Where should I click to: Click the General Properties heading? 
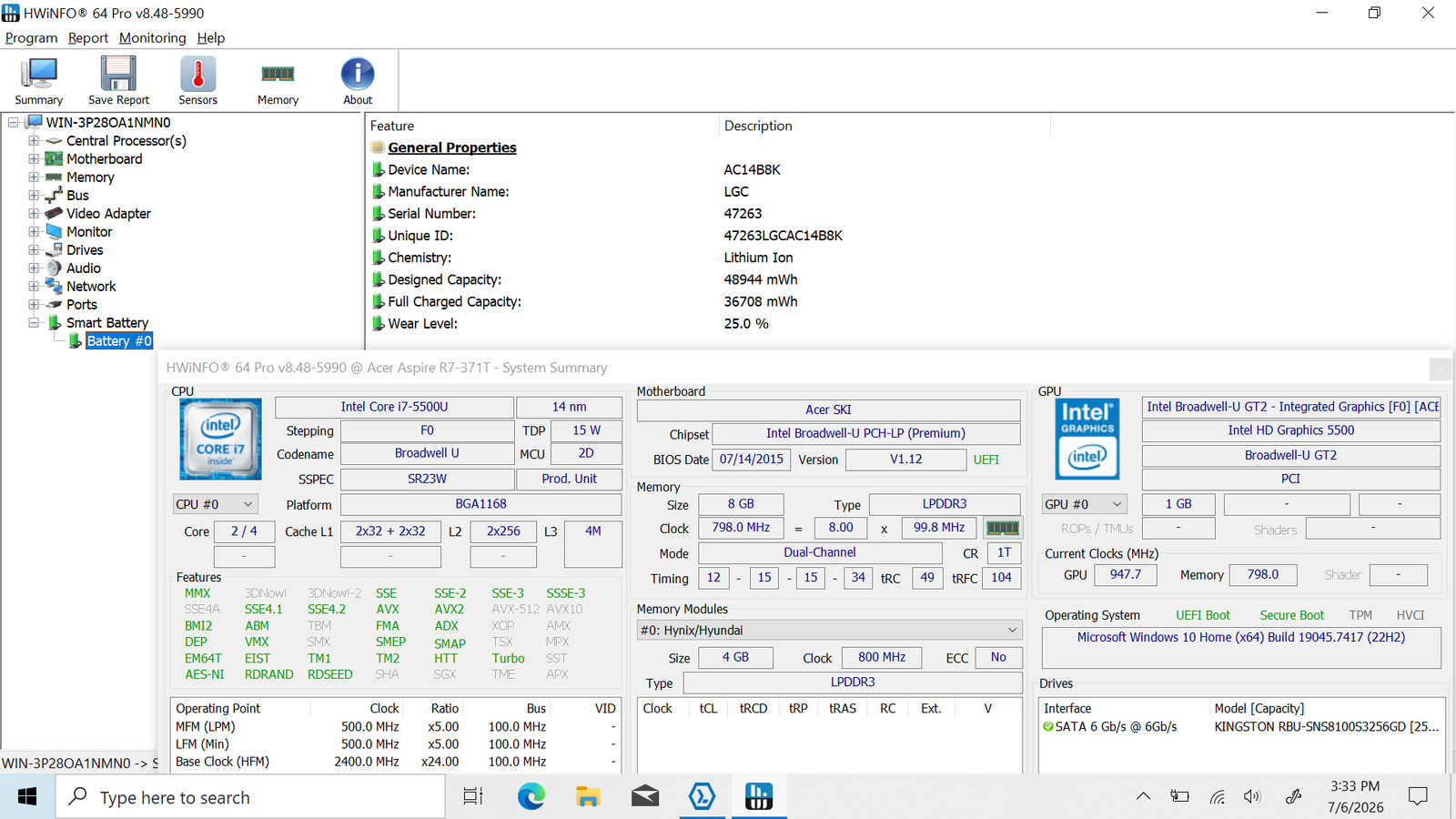(x=452, y=147)
